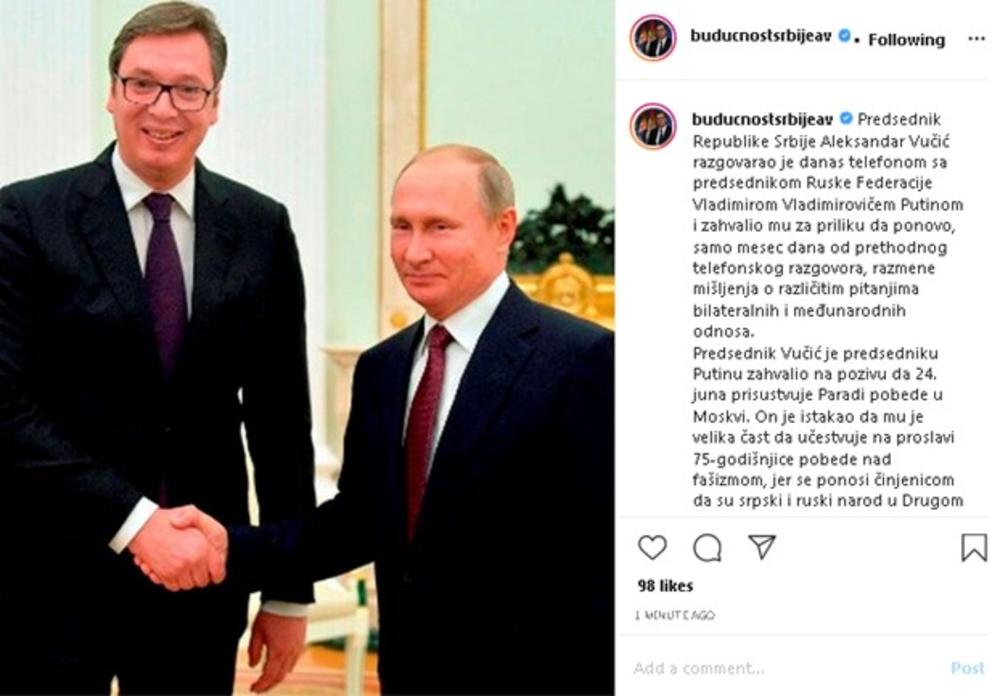Save post with the bookmark icon

tap(974, 547)
